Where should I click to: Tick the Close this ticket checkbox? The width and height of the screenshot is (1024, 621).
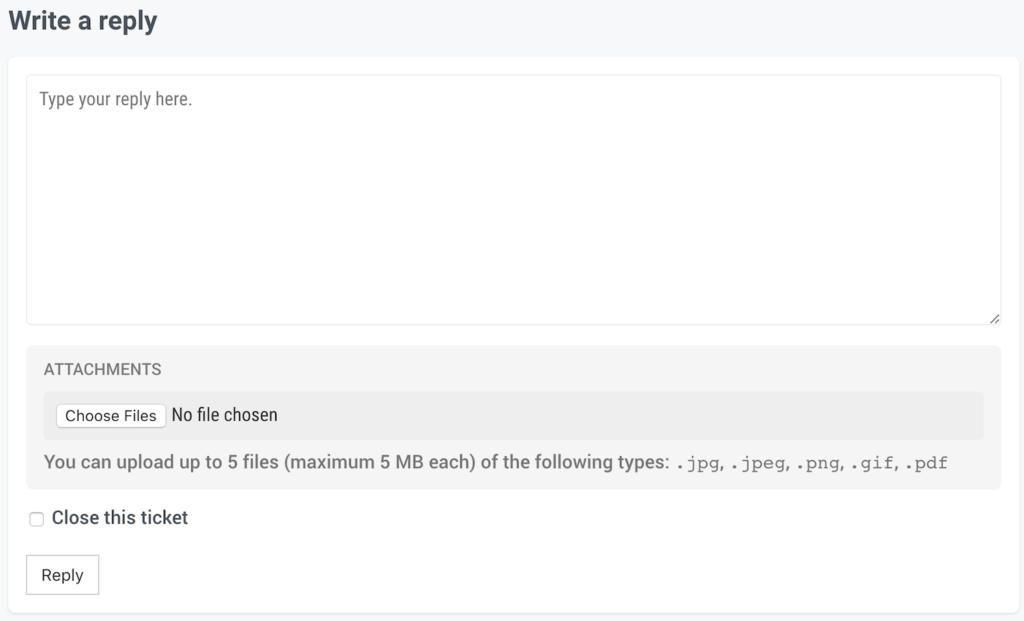point(37,518)
